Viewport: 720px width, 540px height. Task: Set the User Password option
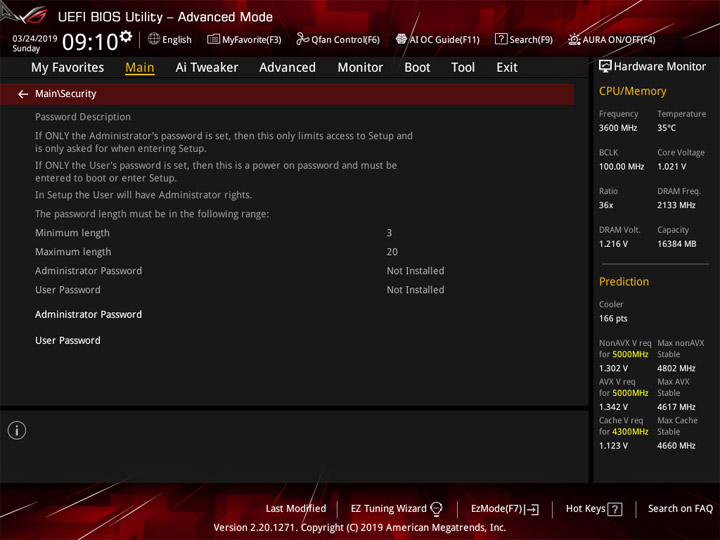tap(68, 341)
